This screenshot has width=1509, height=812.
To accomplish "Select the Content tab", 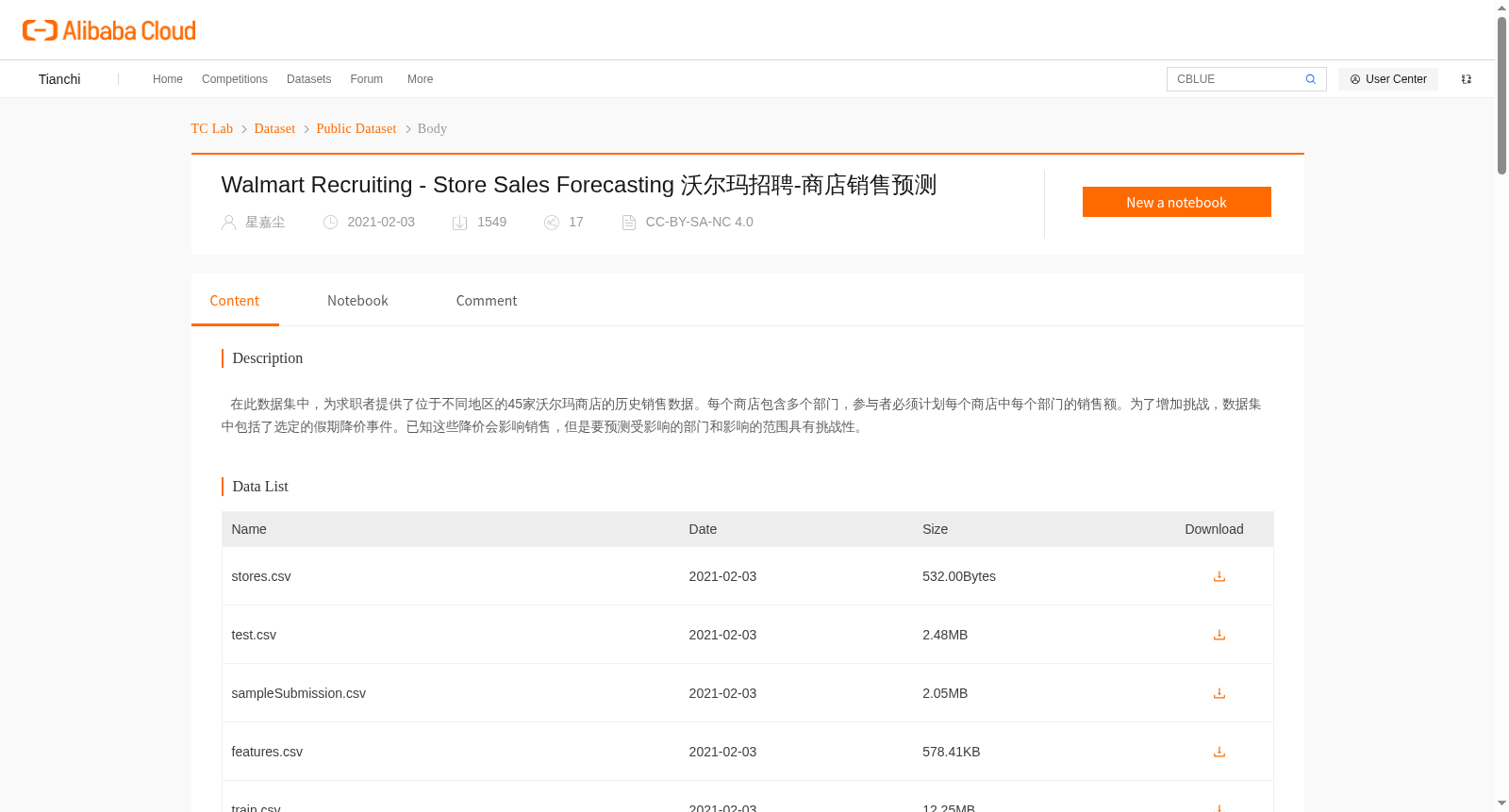I will [x=235, y=301].
